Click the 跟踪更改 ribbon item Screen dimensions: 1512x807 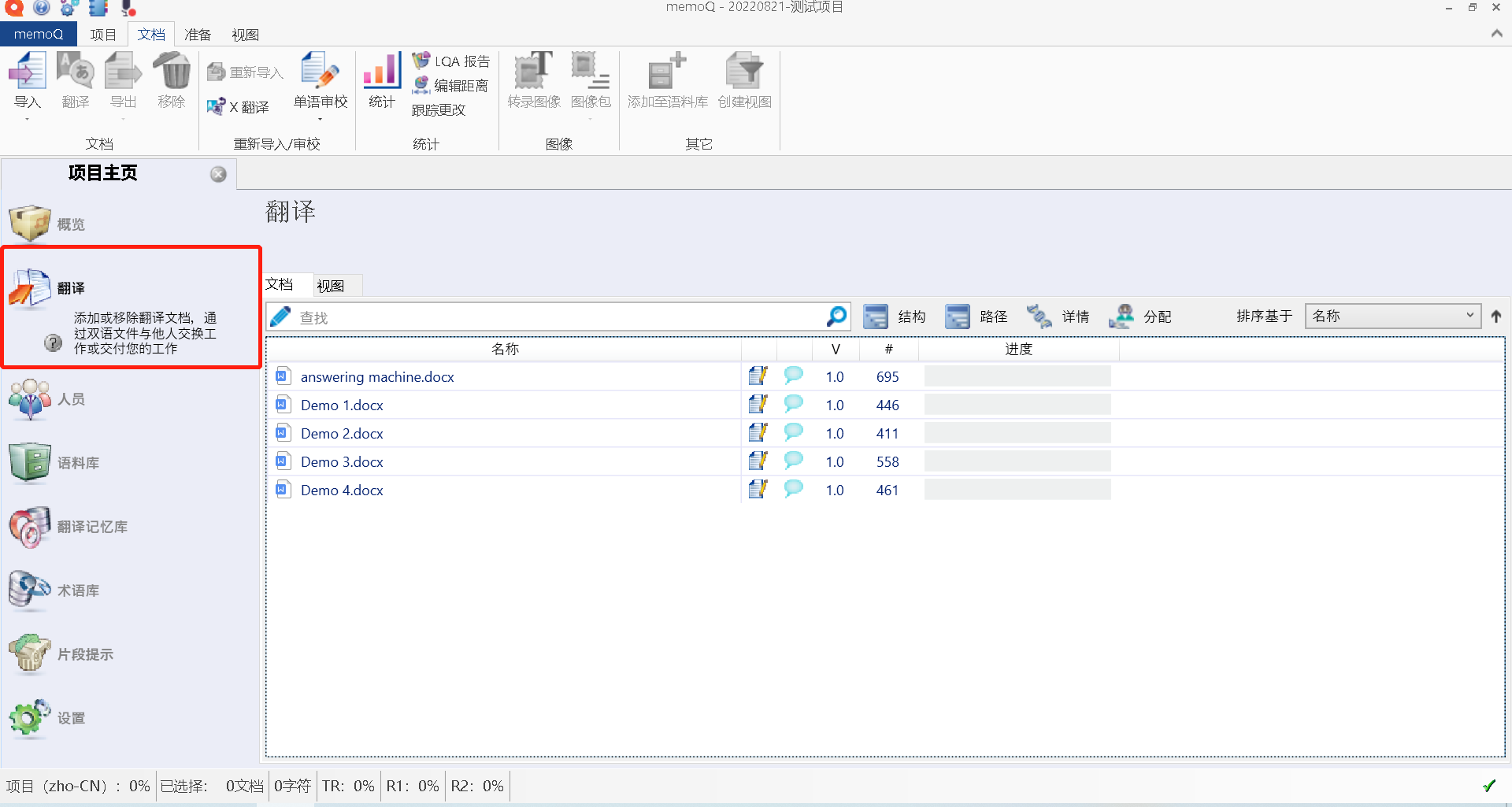pos(439,110)
